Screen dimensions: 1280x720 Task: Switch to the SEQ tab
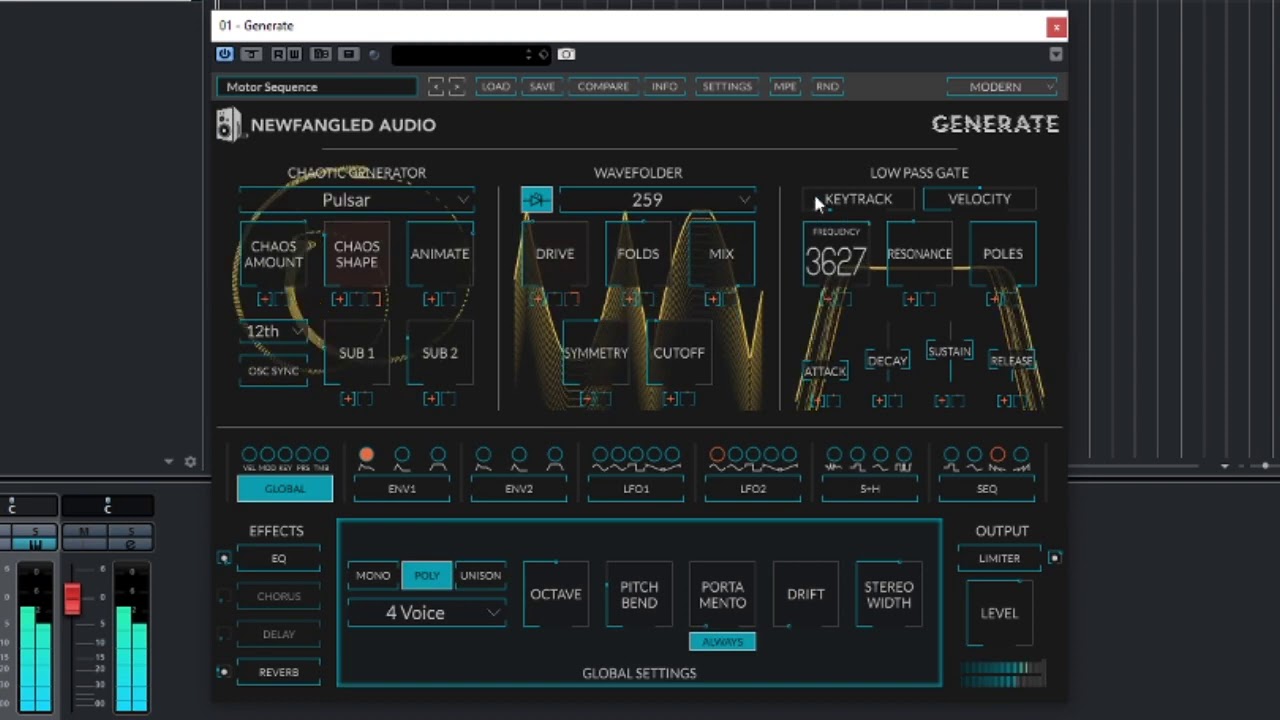pos(987,489)
